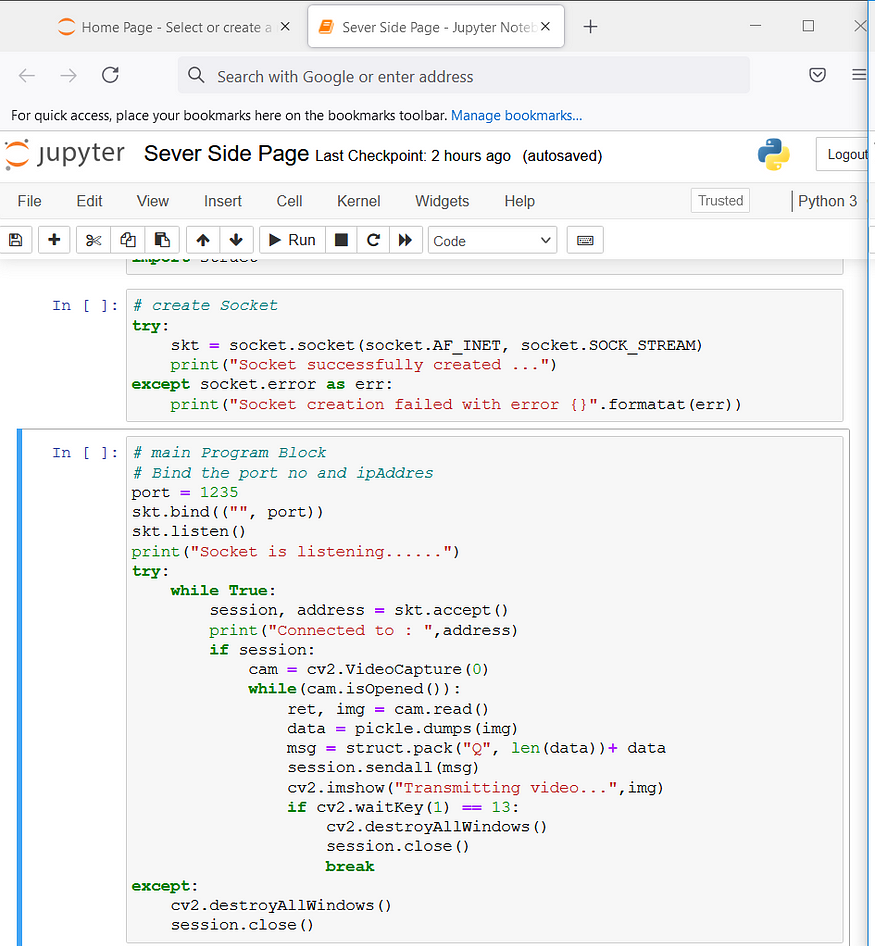The height and width of the screenshot is (946, 875).
Task: Click the Jupyter logo
Action: point(65,154)
